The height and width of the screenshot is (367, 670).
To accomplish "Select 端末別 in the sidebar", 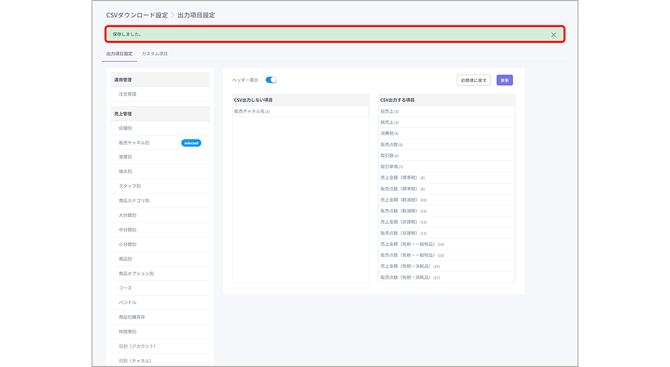I will 160,171.
